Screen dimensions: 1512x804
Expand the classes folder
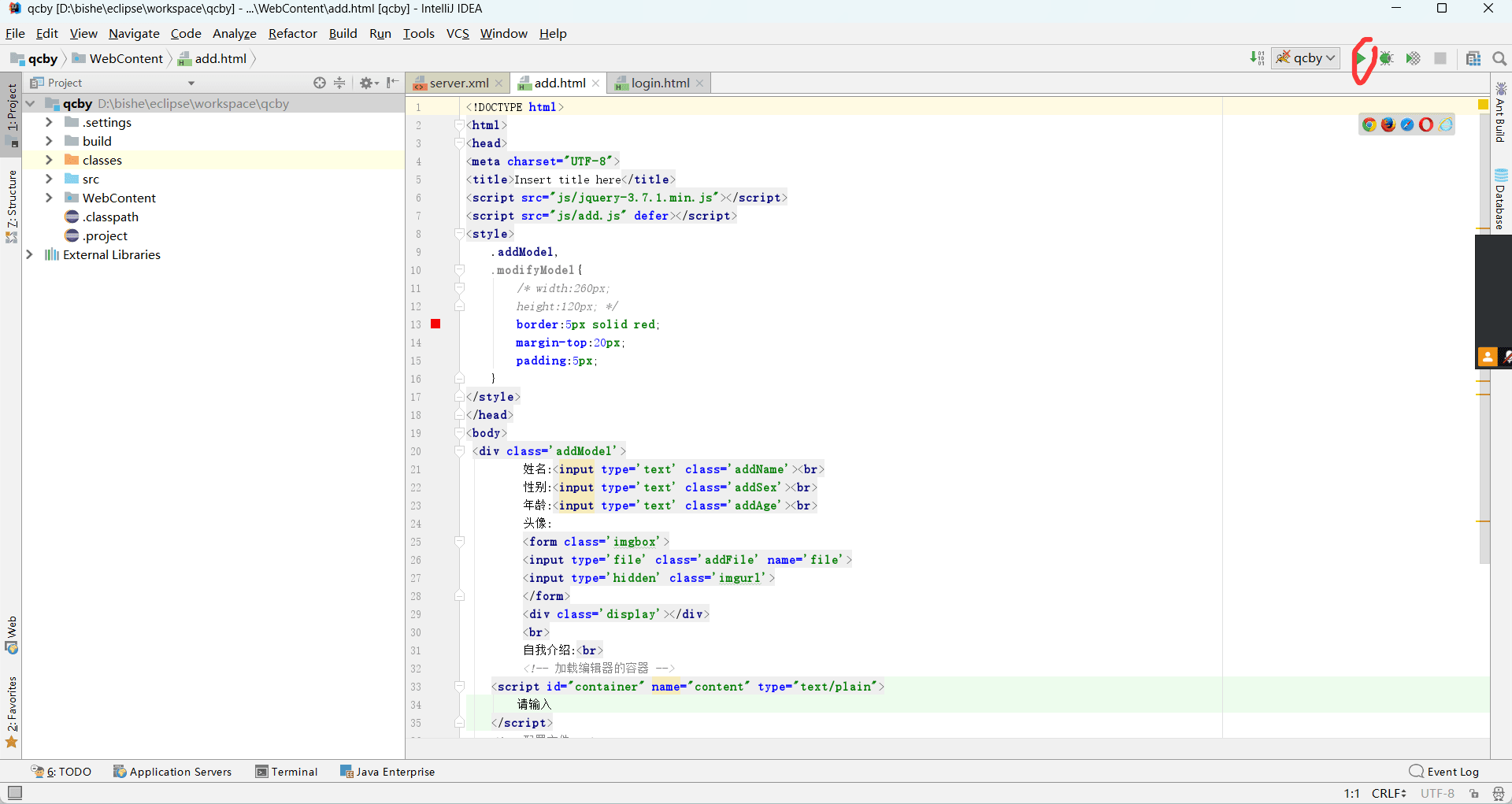pos(49,160)
